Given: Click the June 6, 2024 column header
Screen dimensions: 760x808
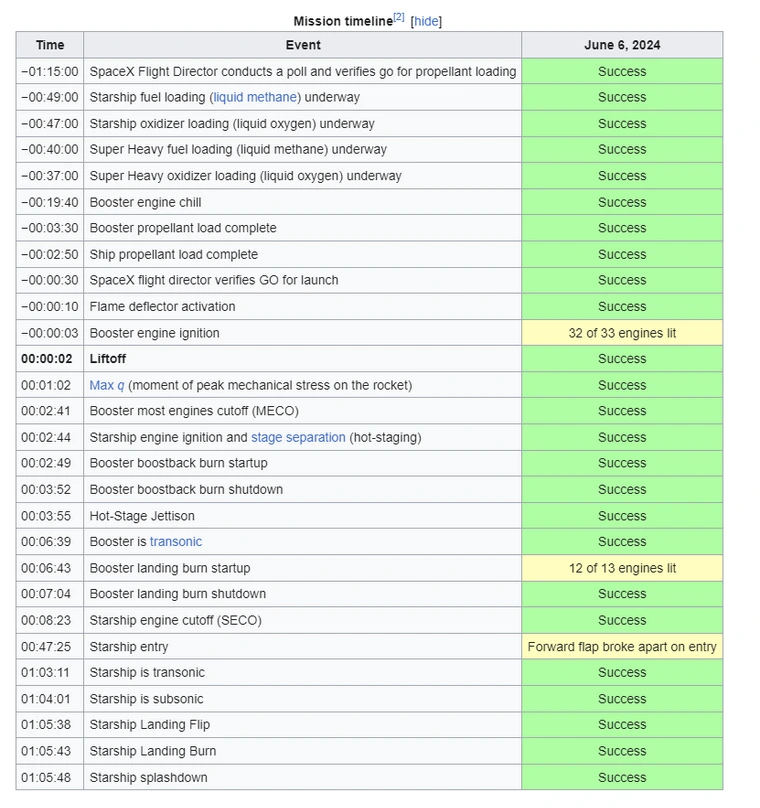Looking at the screenshot, I should point(622,45).
